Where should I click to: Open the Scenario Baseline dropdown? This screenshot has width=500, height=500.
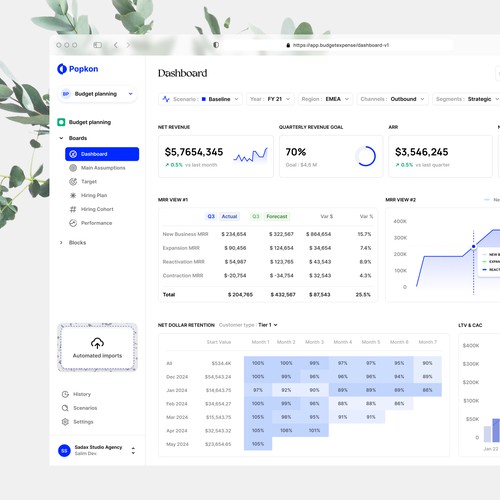pos(200,99)
